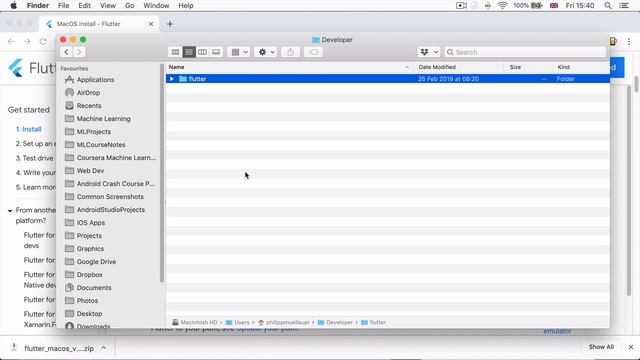Image resolution: width=640 pixels, height=360 pixels.
Task: Open the Help menu
Action: pos(186,6)
